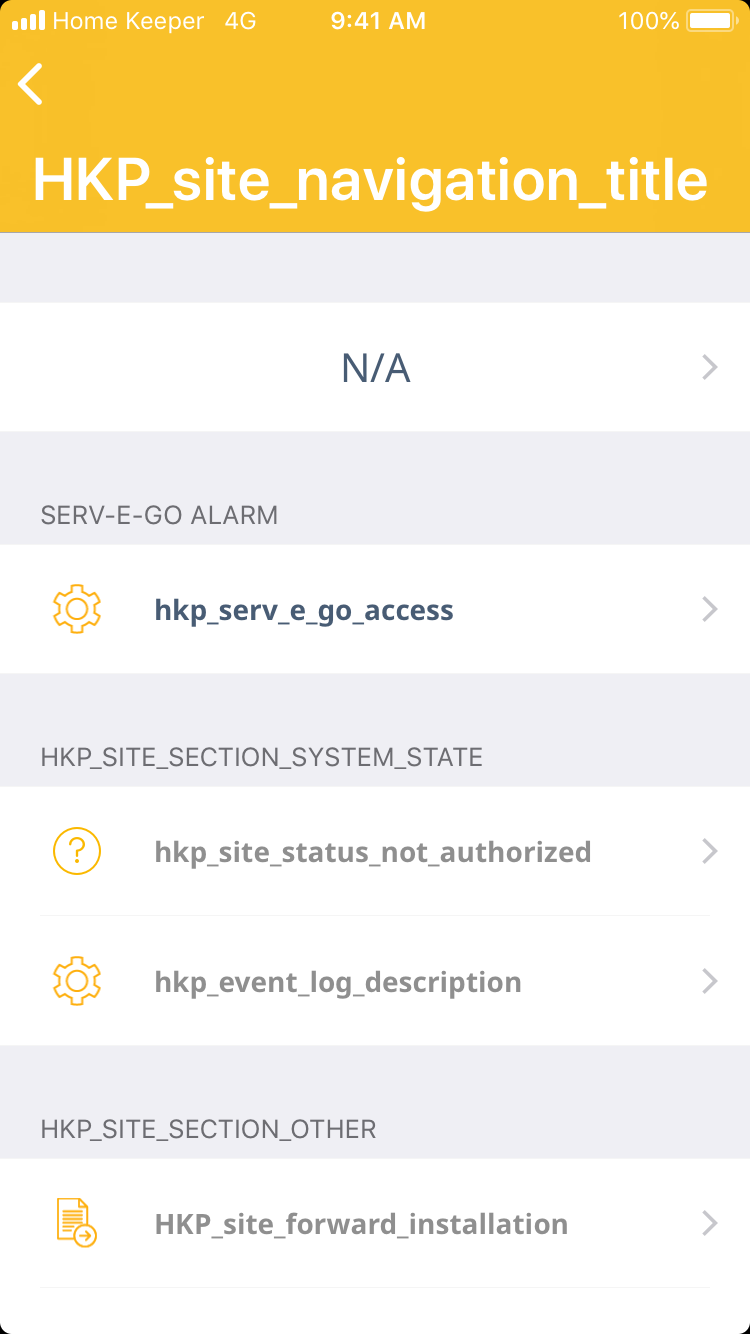Tap the 9:41 AM clock in status bar
The width and height of the screenshot is (750, 1334).
click(378, 21)
